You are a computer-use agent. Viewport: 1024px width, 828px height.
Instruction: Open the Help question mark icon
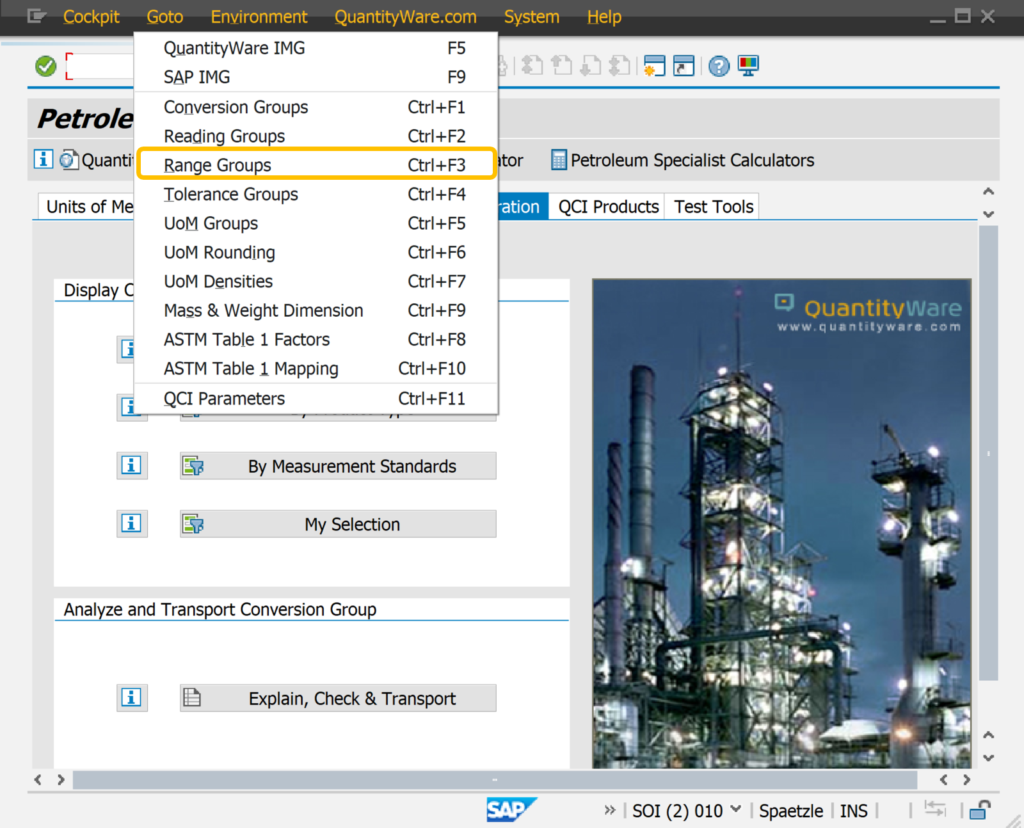(719, 66)
